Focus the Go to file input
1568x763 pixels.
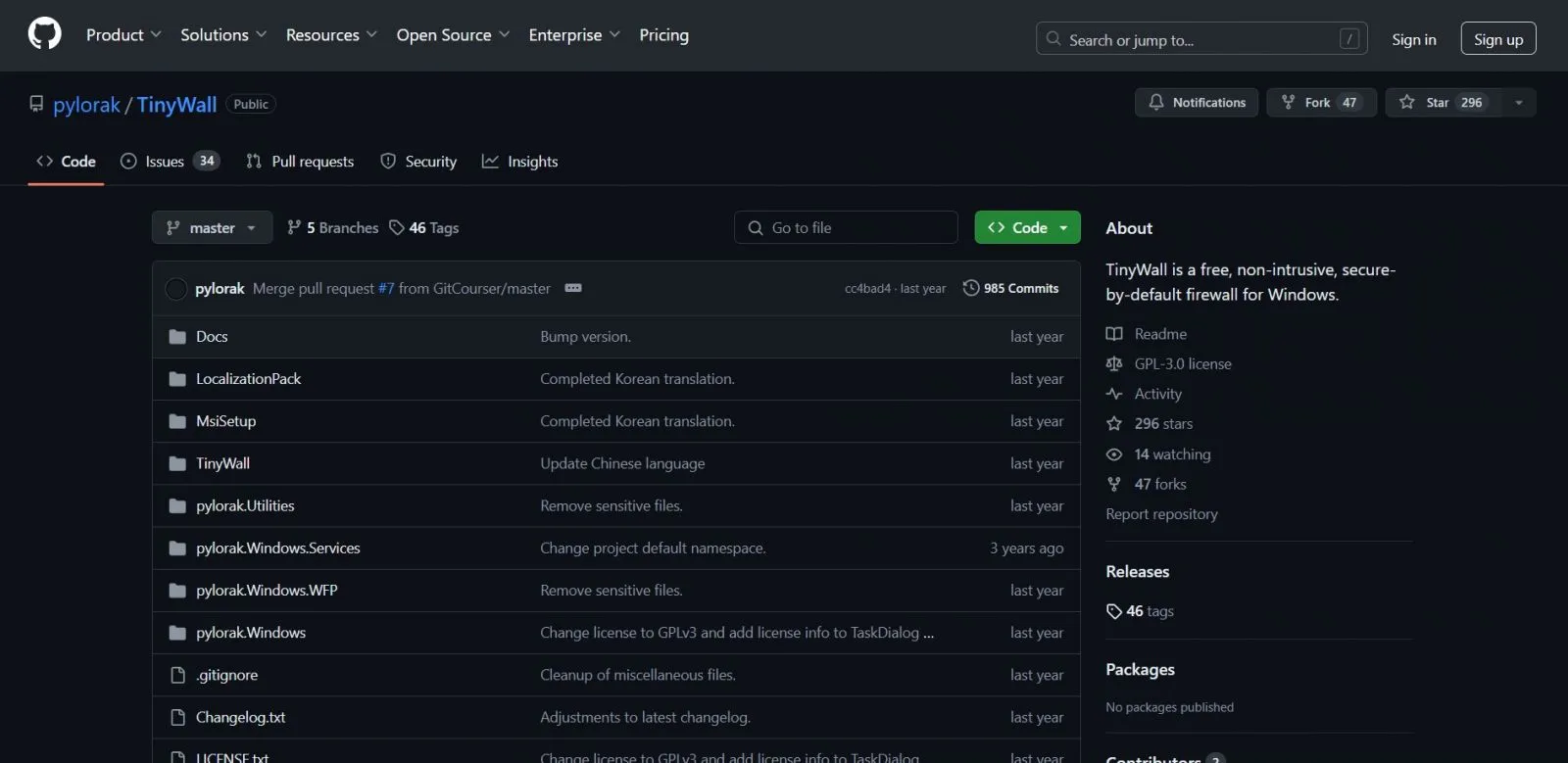click(x=846, y=227)
